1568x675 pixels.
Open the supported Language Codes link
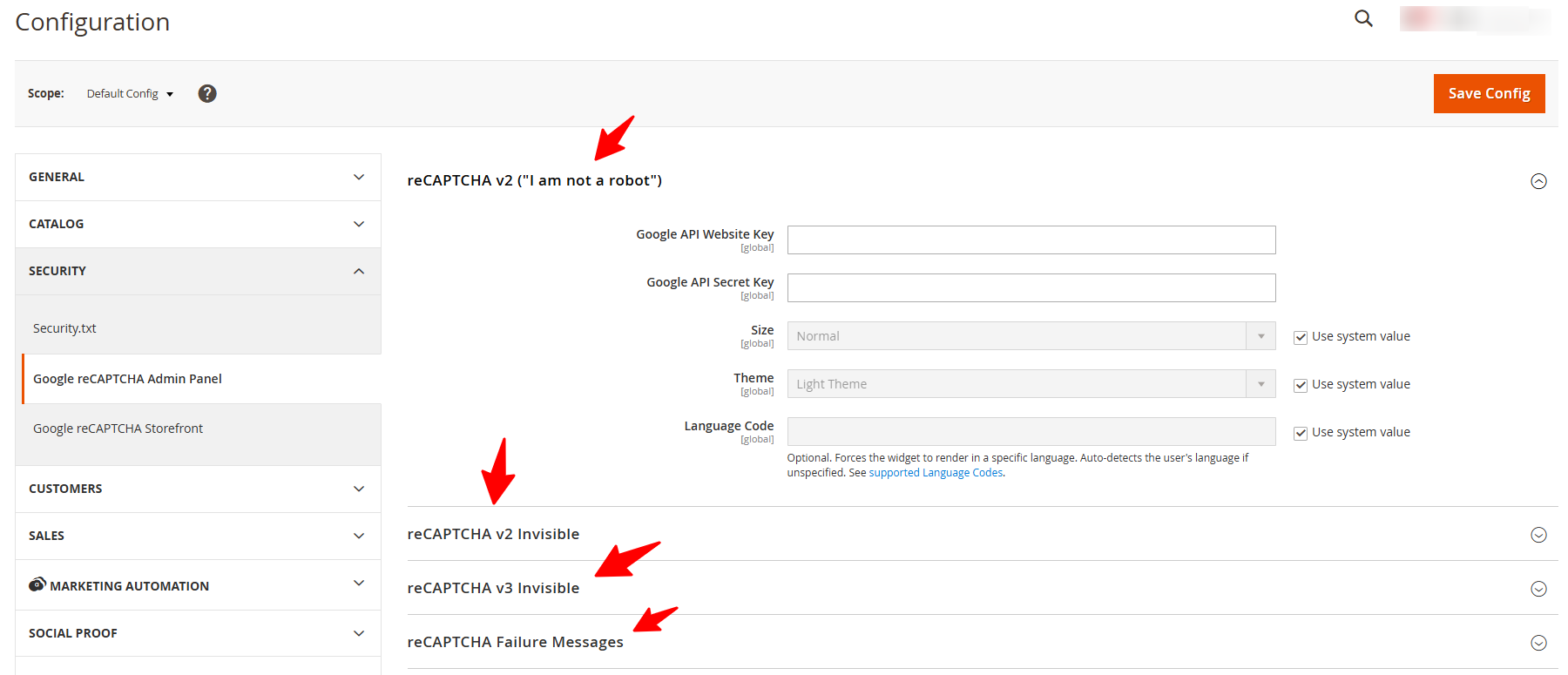tap(936, 473)
